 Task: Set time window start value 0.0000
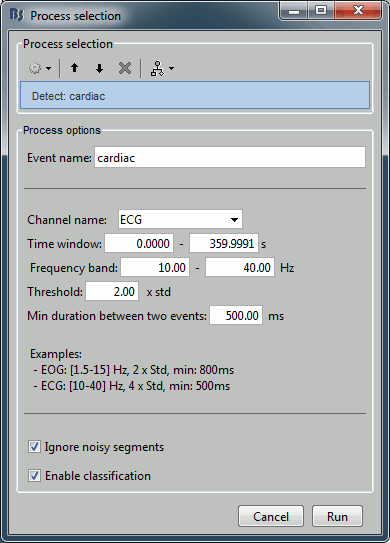pos(139,243)
